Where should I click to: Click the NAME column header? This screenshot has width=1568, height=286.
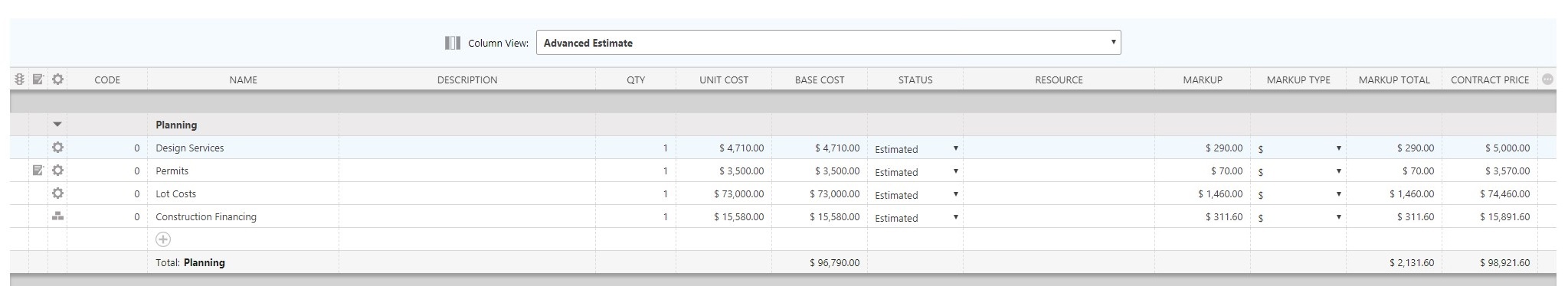point(243,80)
